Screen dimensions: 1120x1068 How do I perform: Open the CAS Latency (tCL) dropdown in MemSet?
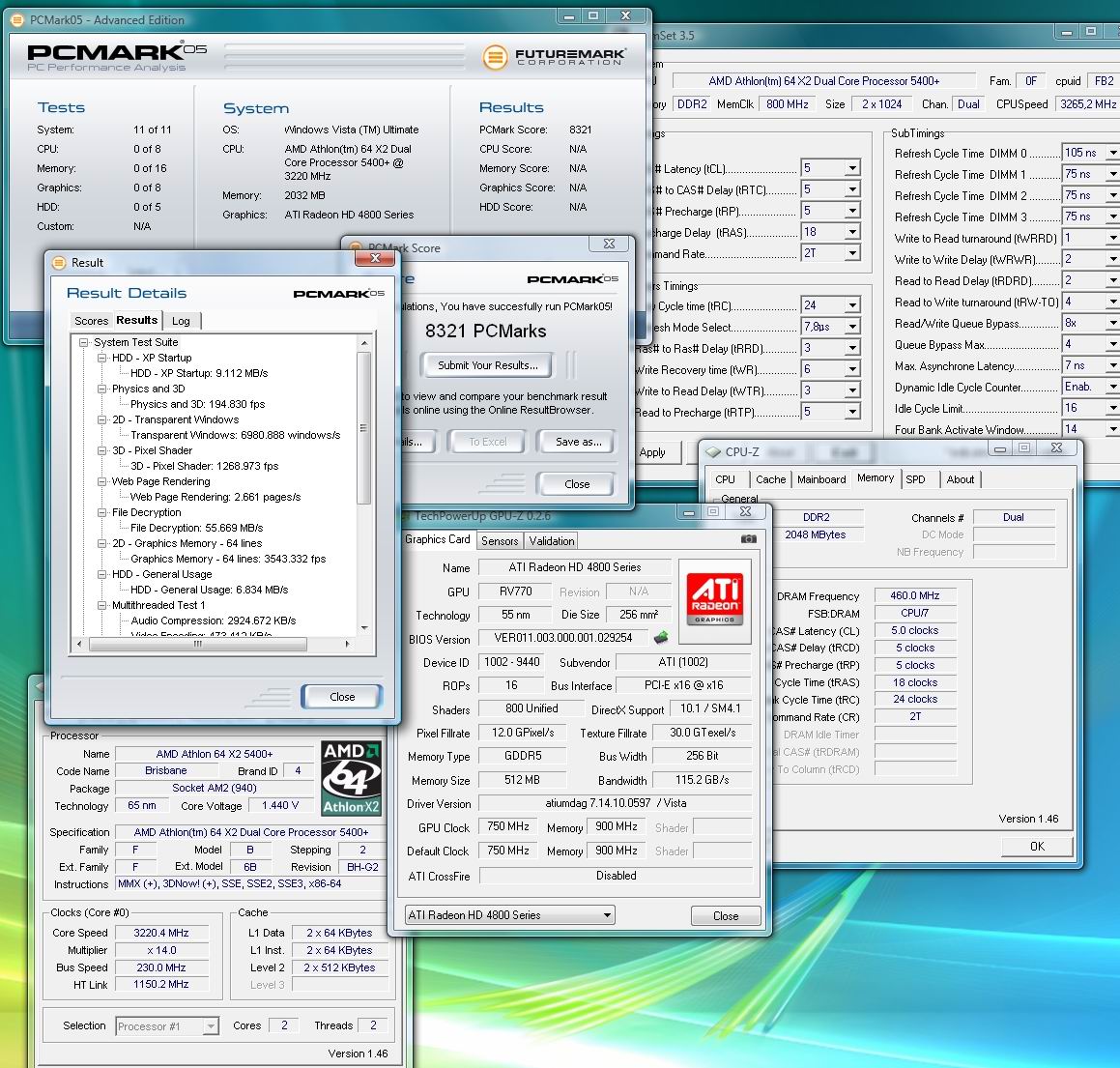coord(852,168)
